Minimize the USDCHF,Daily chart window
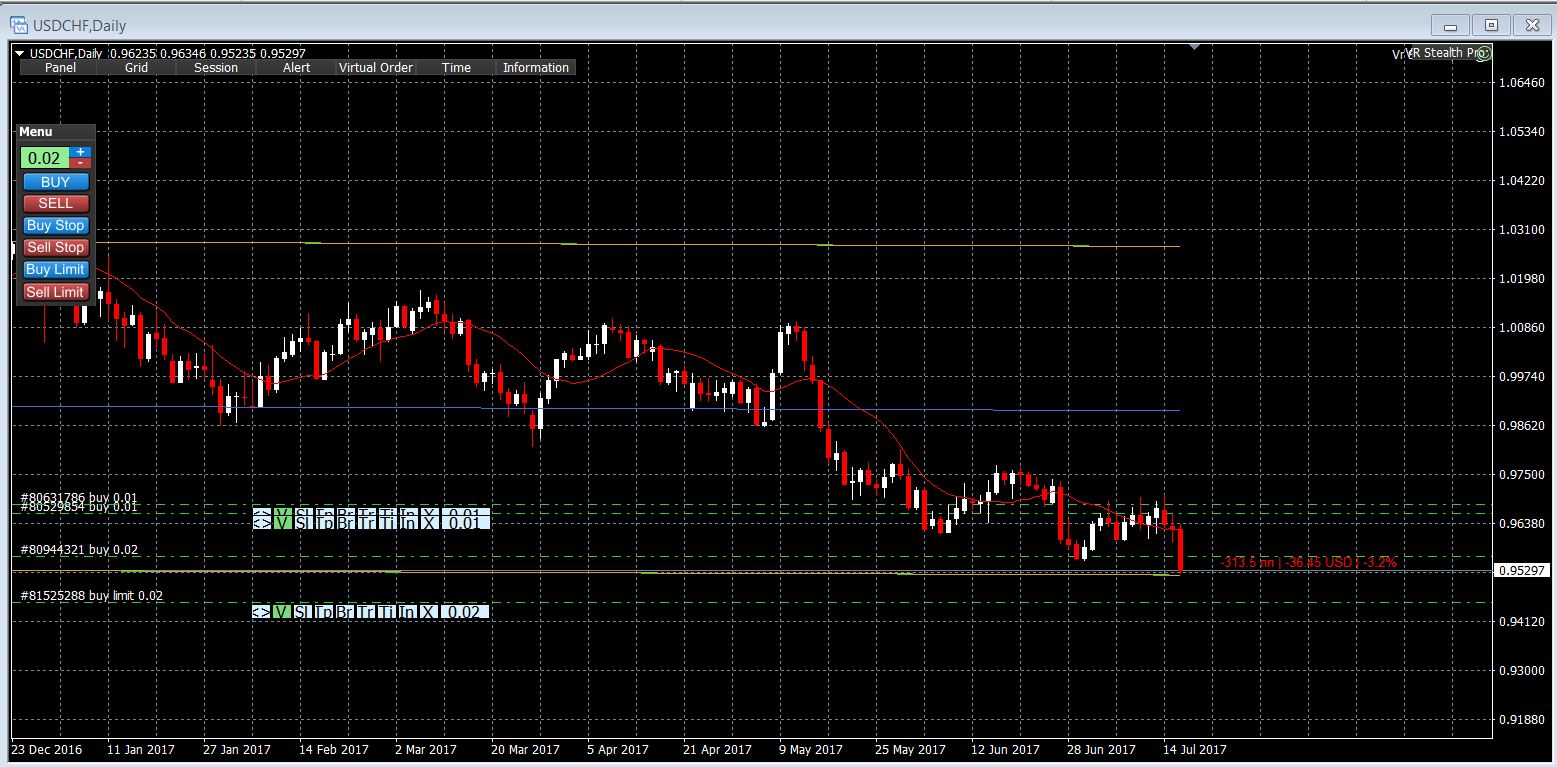 coord(1452,25)
